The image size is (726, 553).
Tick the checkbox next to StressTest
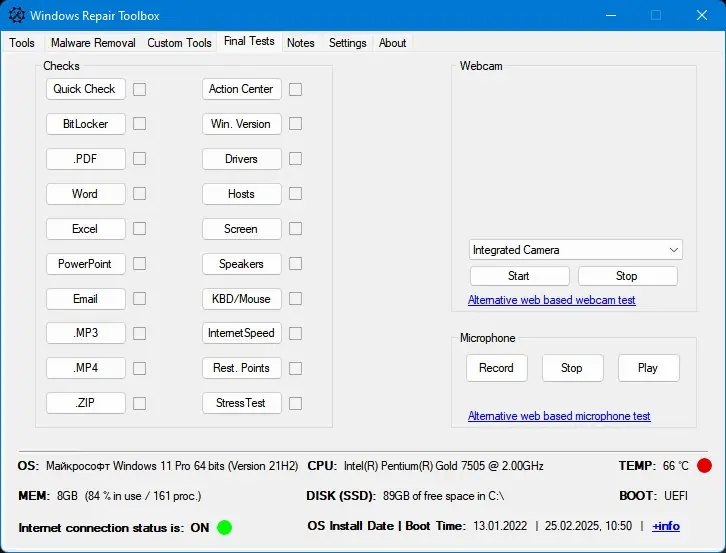pyautogui.click(x=295, y=403)
